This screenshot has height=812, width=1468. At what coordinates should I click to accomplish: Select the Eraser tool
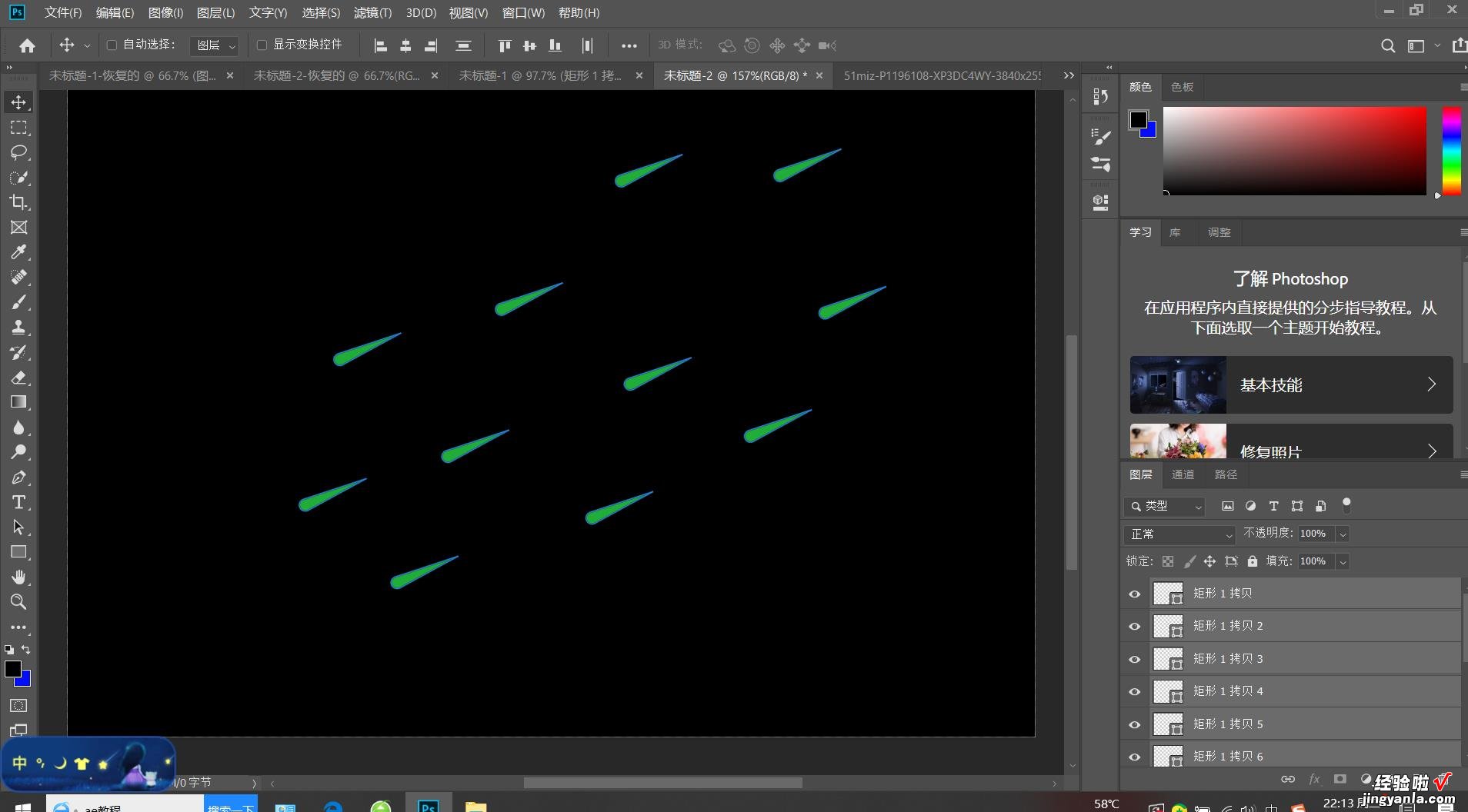pyautogui.click(x=18, y=378)
